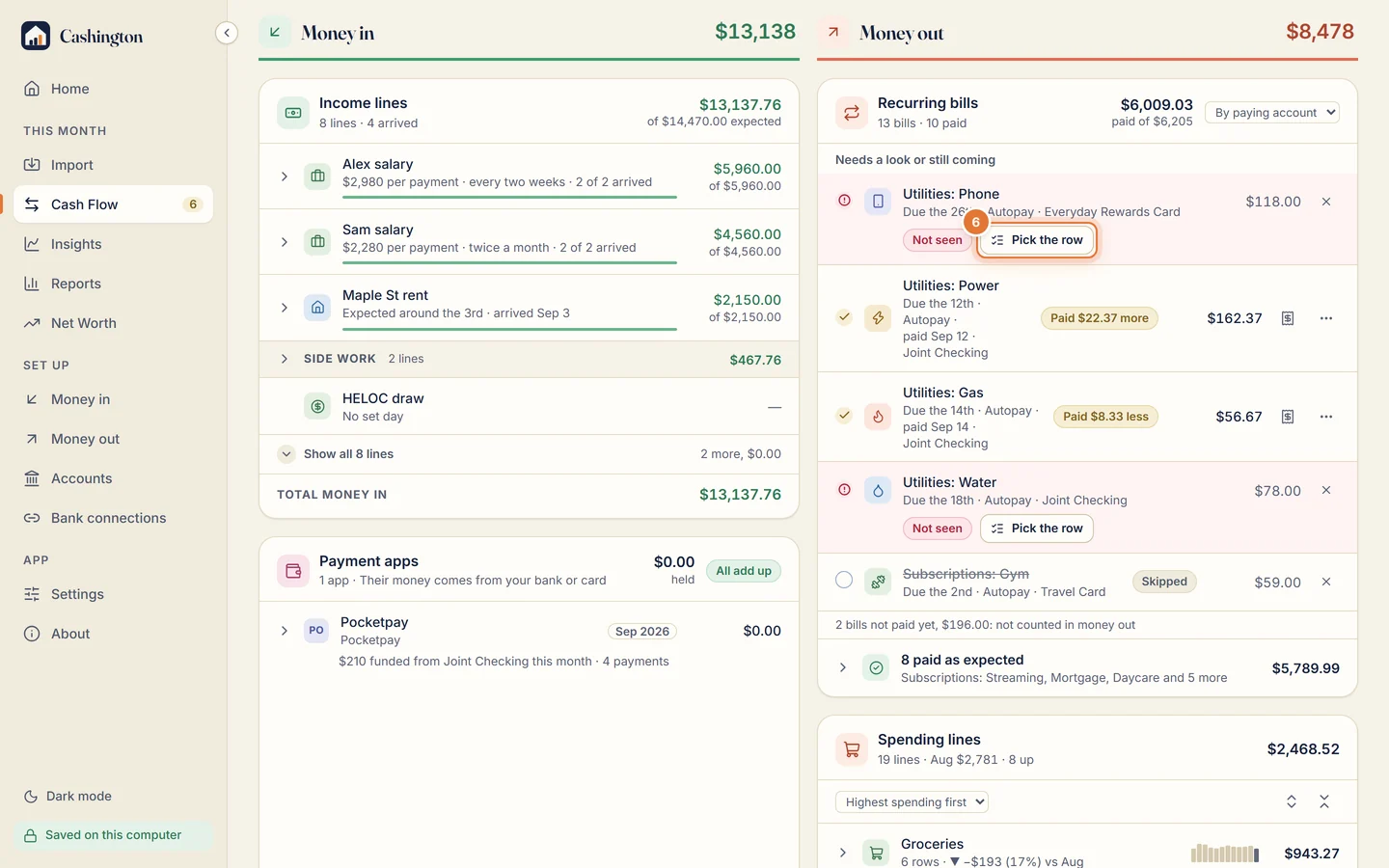The height and width of the screenshot is (868, 1389).
Task: Expand the 8 paid as expected group
Action: 842,667
